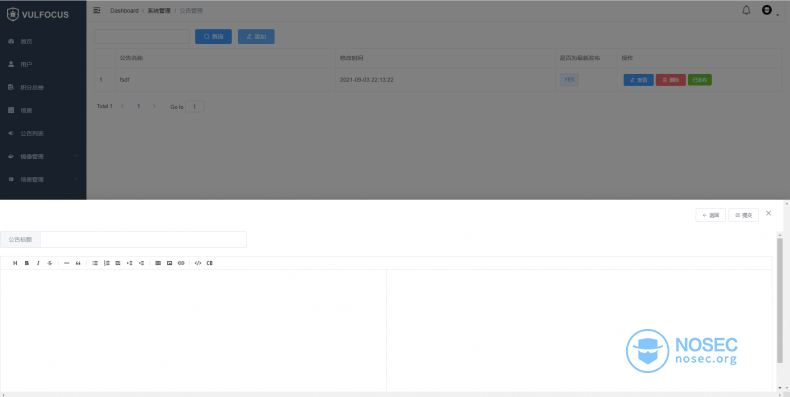The width and height of the screenshot is (790, 397).
Task: Click the YES tag in fsdf row
Action: (569, 80)
